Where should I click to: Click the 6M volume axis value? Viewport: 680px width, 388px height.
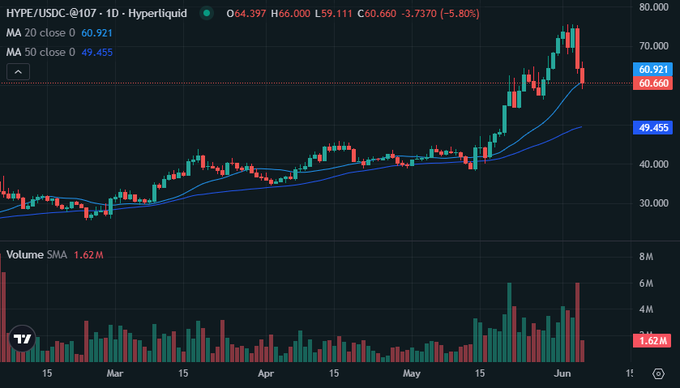click(646, 284)
